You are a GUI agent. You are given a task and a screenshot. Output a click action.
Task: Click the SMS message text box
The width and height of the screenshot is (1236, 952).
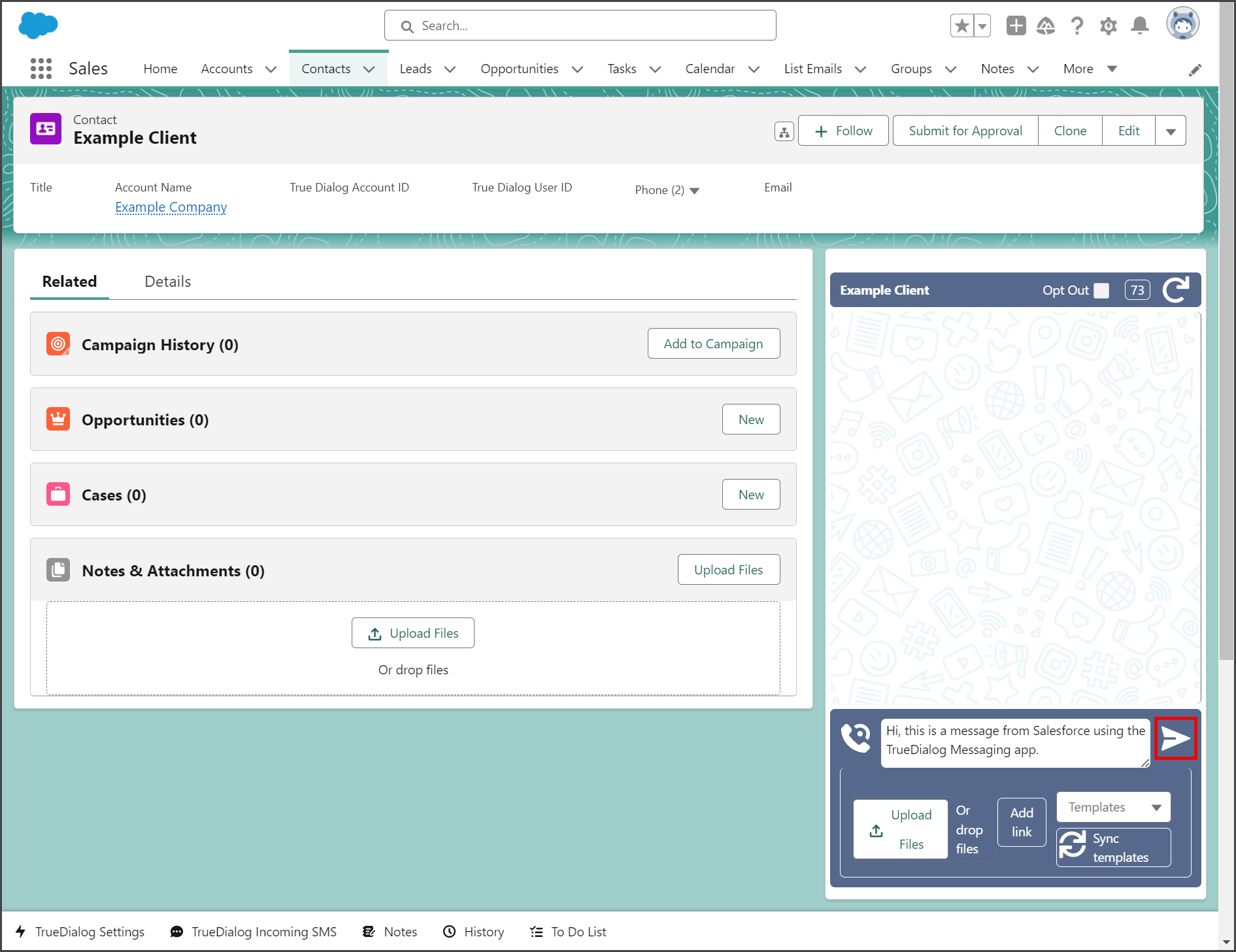pos(1015,743)
